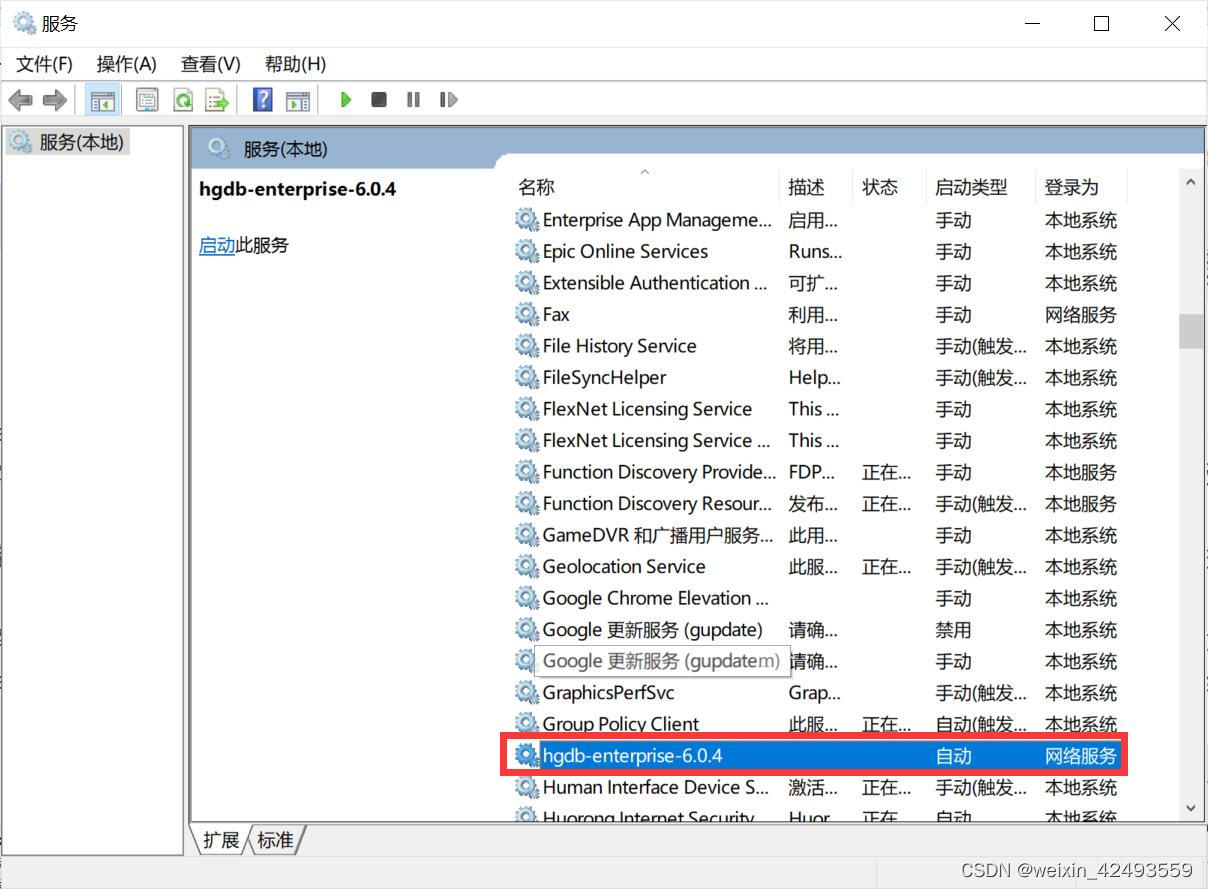Select Google Chrome Elevation service name
Viewport: 1208px width, 889px height.
pos(656,598)
